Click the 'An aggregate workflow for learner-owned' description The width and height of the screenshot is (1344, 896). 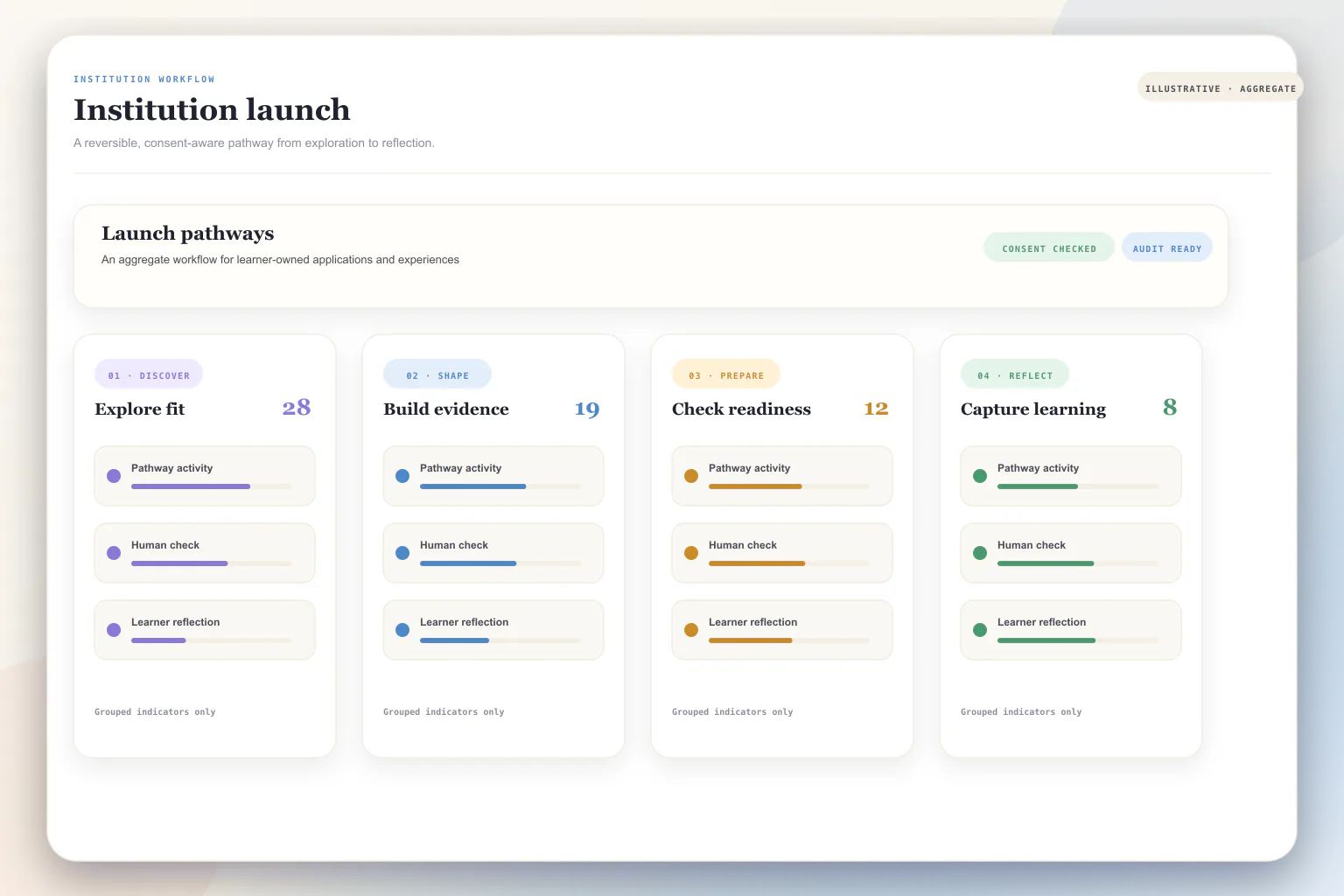(280, 260)
